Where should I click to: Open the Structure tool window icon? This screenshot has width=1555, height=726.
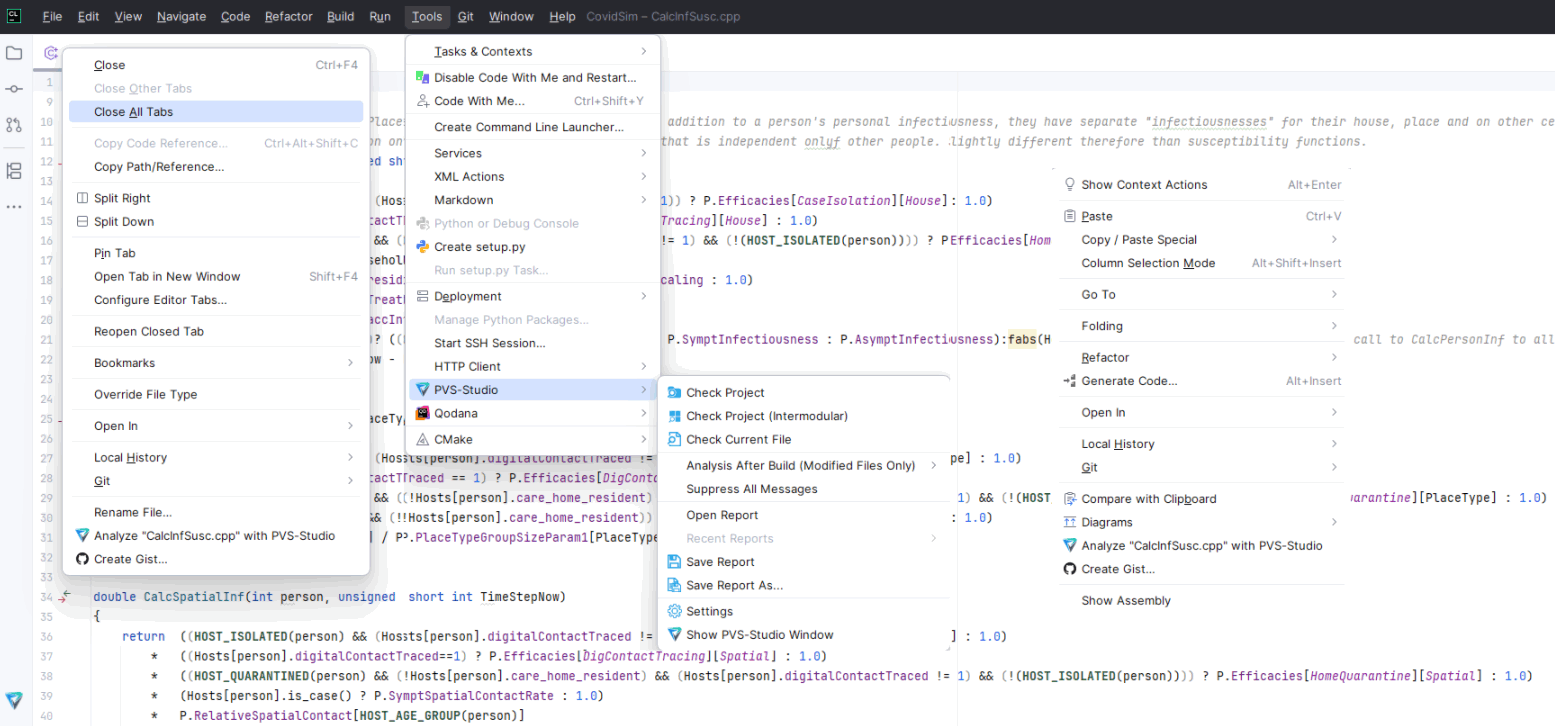tap(14, 170)
